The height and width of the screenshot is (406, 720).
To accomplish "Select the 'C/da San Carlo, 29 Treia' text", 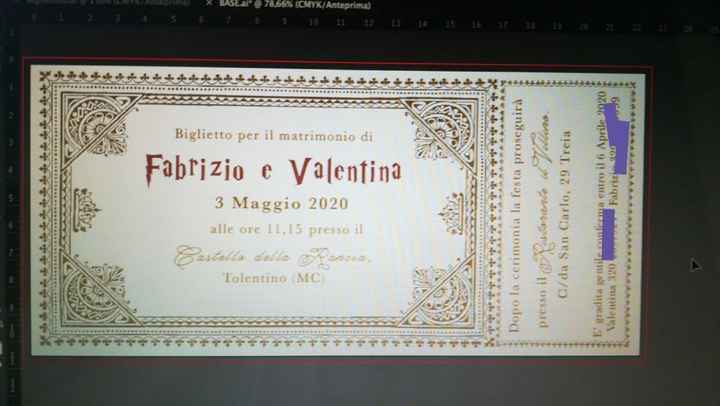I will (564, 214).
